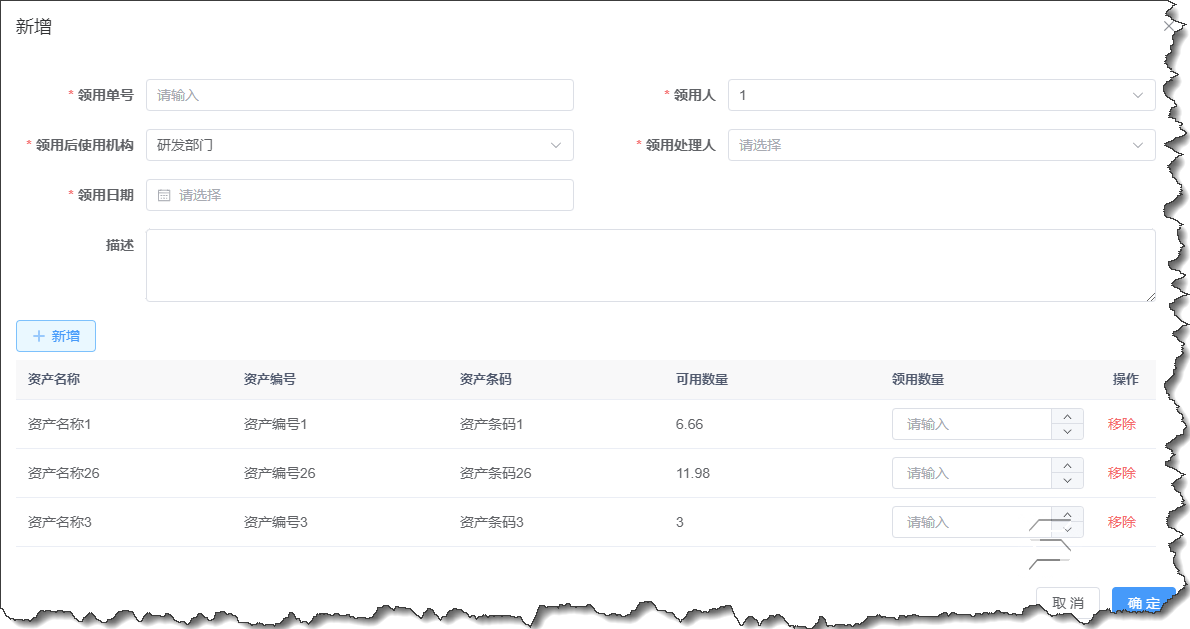The image size is (1190, 629).
Task: Click the decrement arrow for 资产名称1 quantity
Action: click(x=1068, y=430)
